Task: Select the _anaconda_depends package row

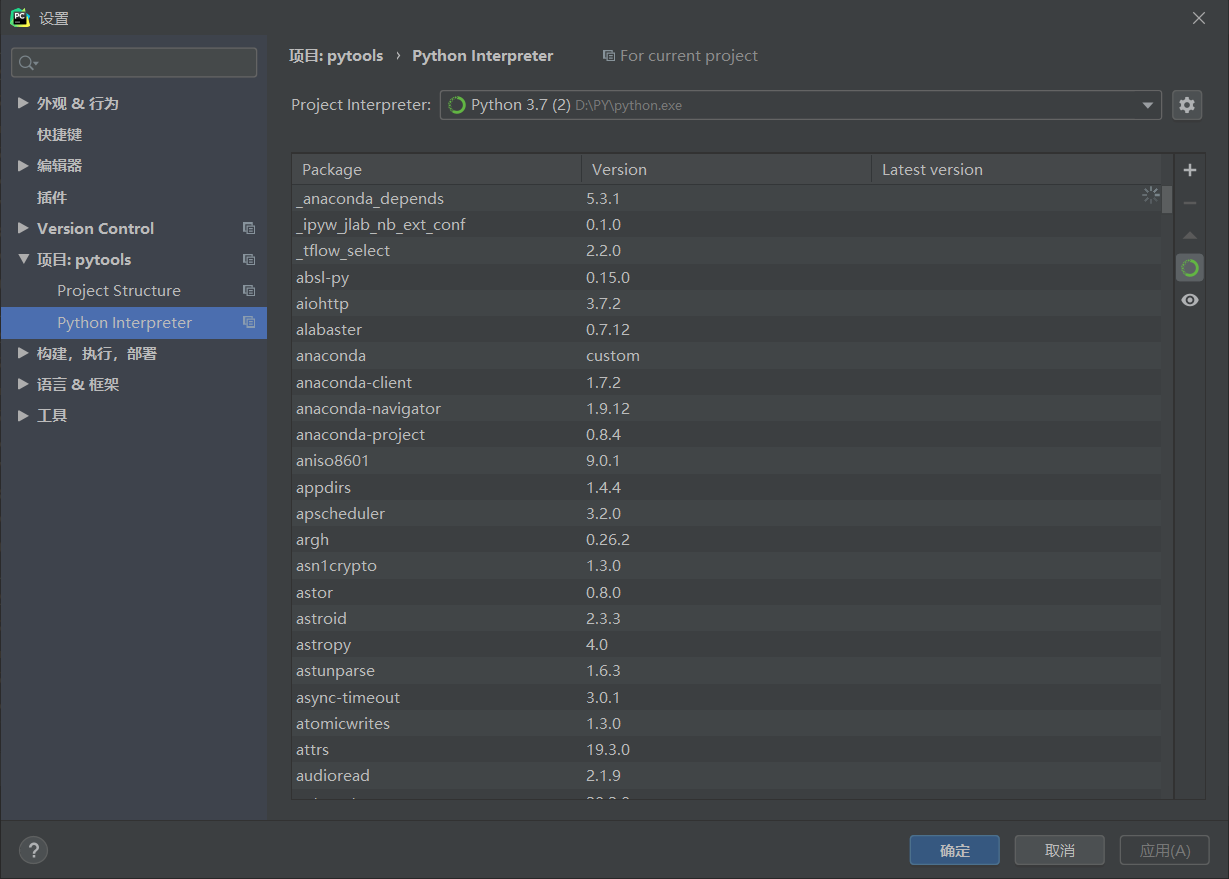Action: (727, 198)
